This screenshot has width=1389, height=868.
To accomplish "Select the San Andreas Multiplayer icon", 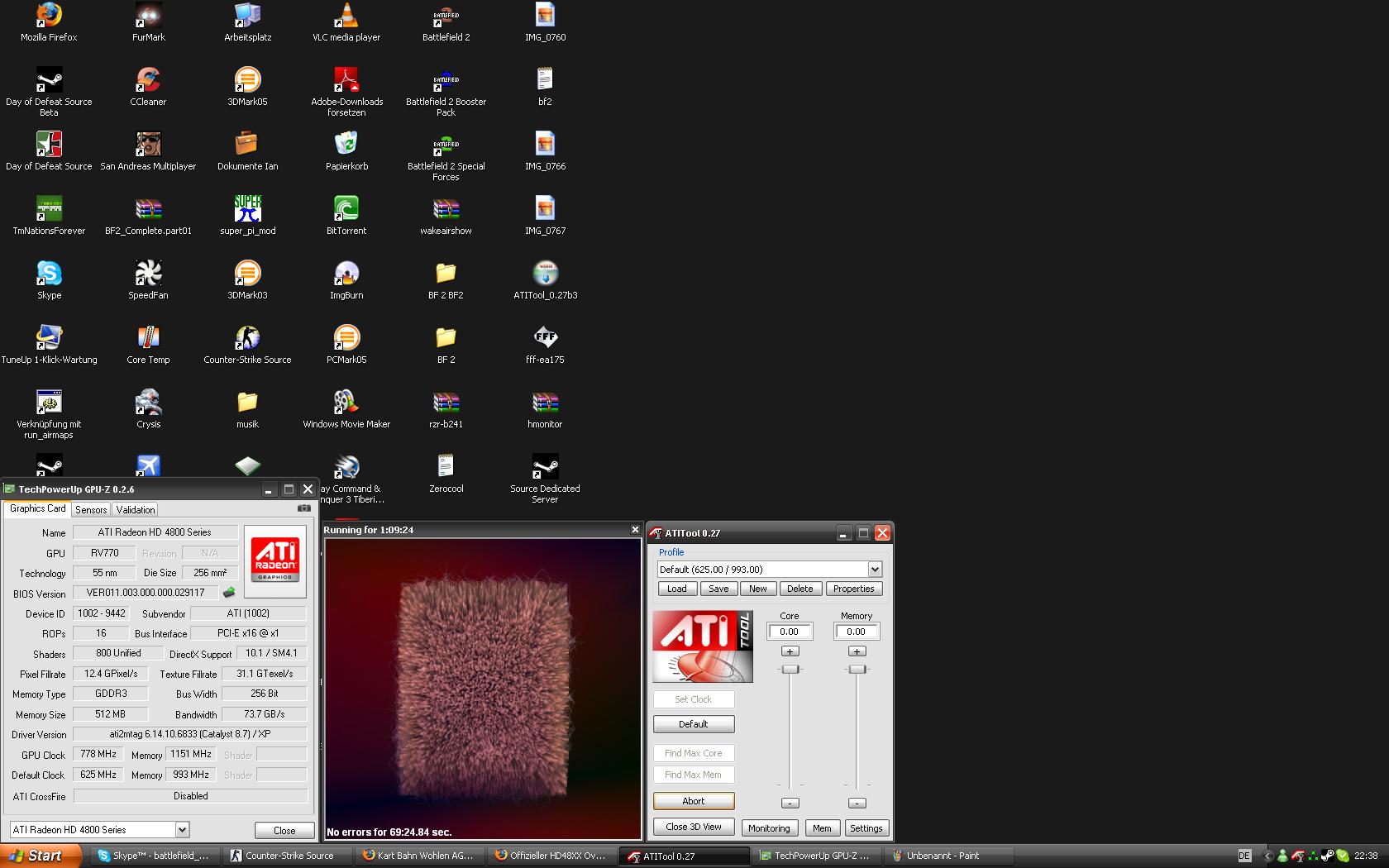I will [x=149, y=151].
